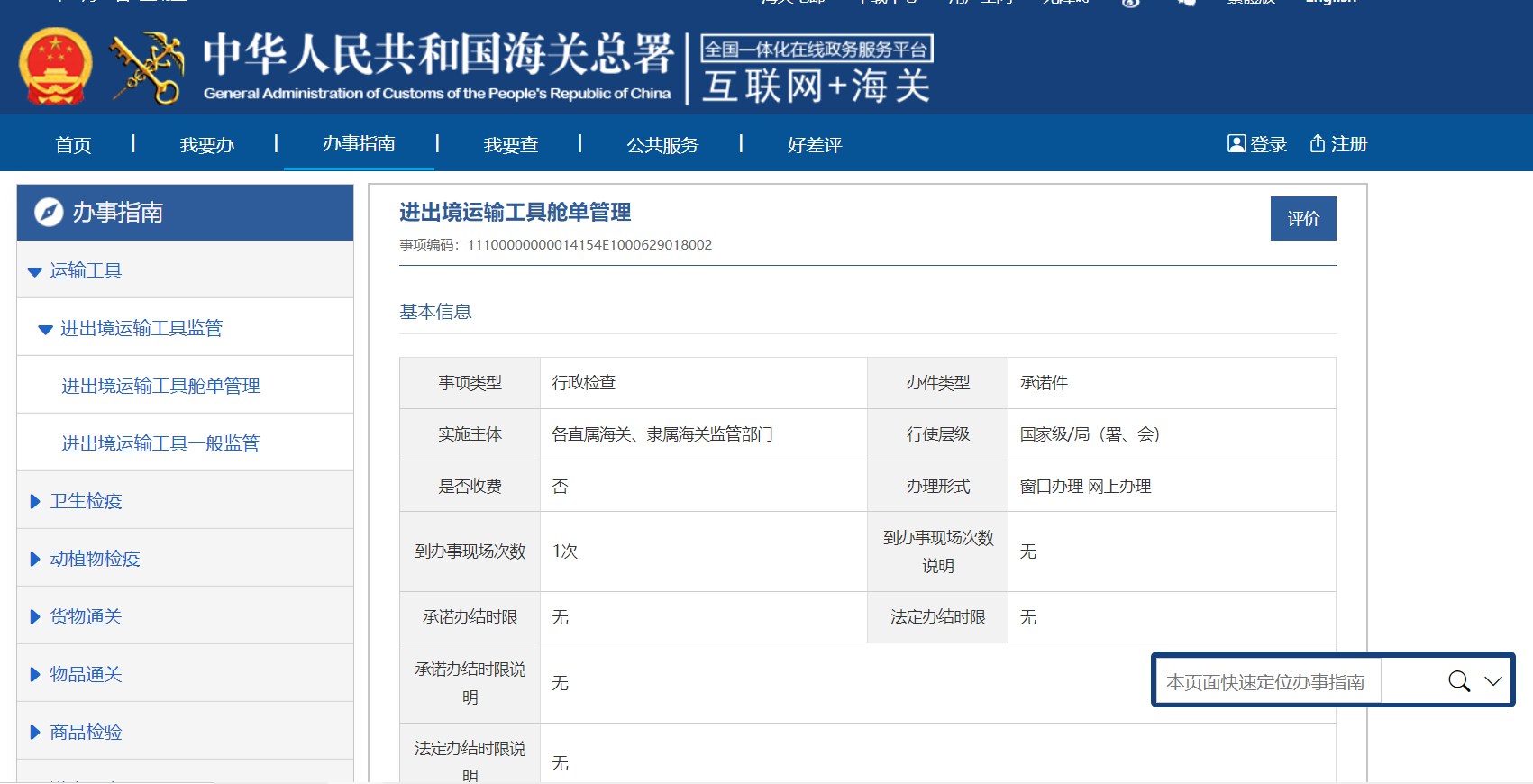
Task: Click the user icon for 登录
Action: 1236,144
